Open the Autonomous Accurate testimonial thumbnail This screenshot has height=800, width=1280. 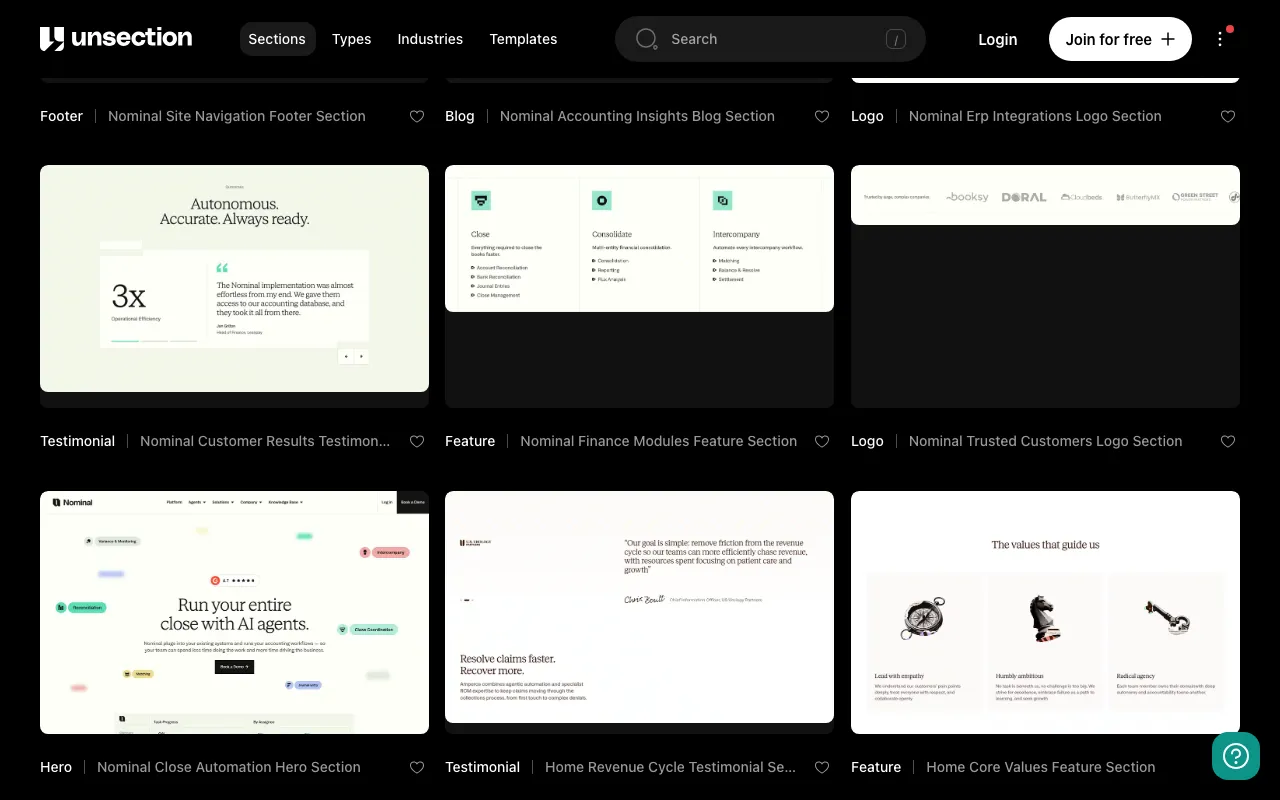click(x=234, y=286)
